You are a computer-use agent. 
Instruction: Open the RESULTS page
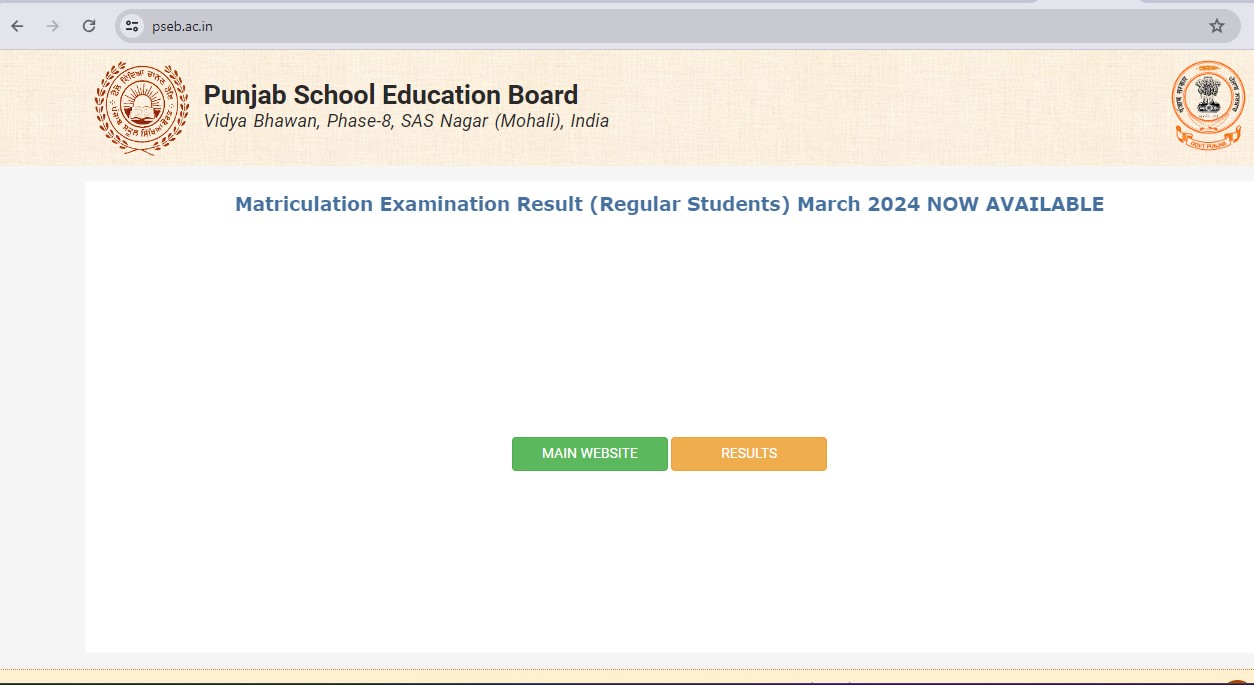point(748,453)
